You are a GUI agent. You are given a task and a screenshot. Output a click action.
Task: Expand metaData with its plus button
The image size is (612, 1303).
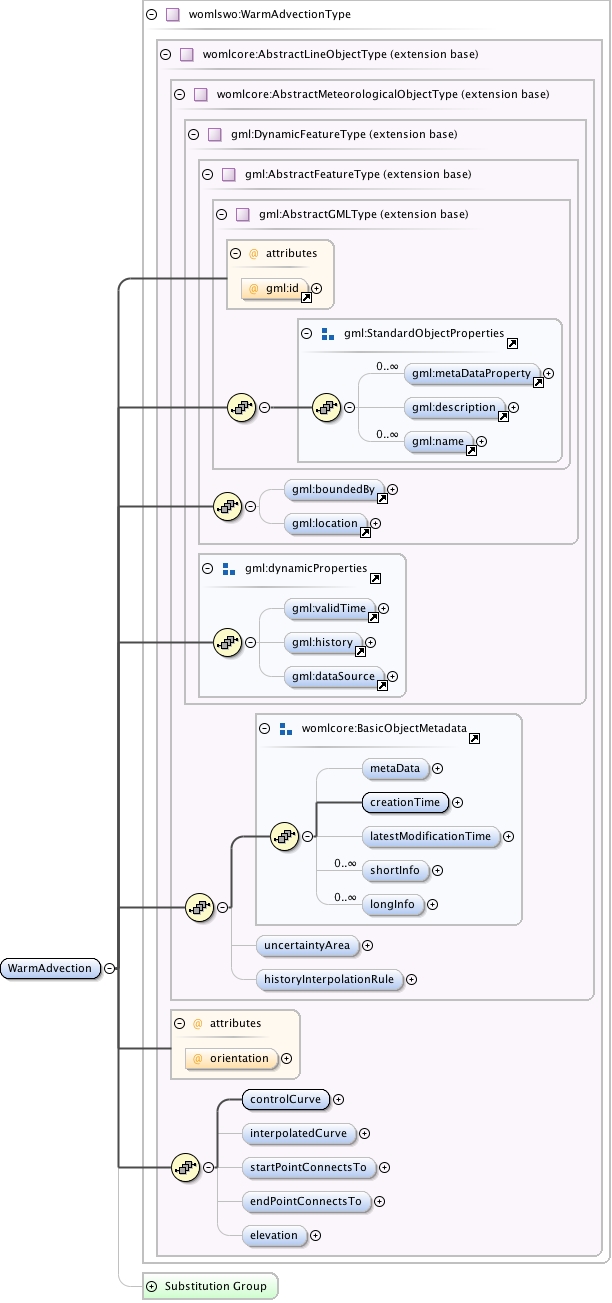coord(437,768)
